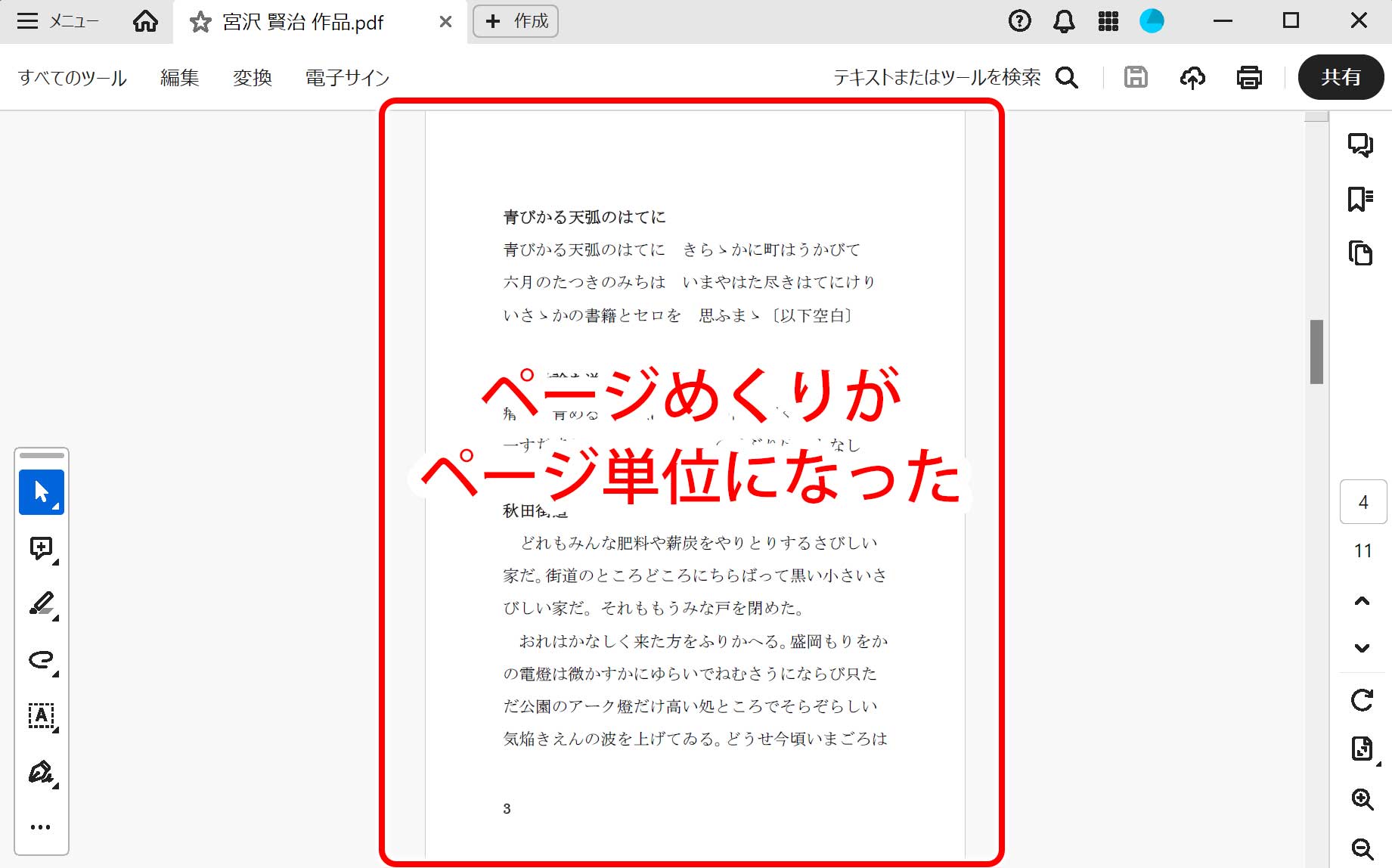
Task: Open the page thumbnails panel icon
Action: coord(1361,253)
